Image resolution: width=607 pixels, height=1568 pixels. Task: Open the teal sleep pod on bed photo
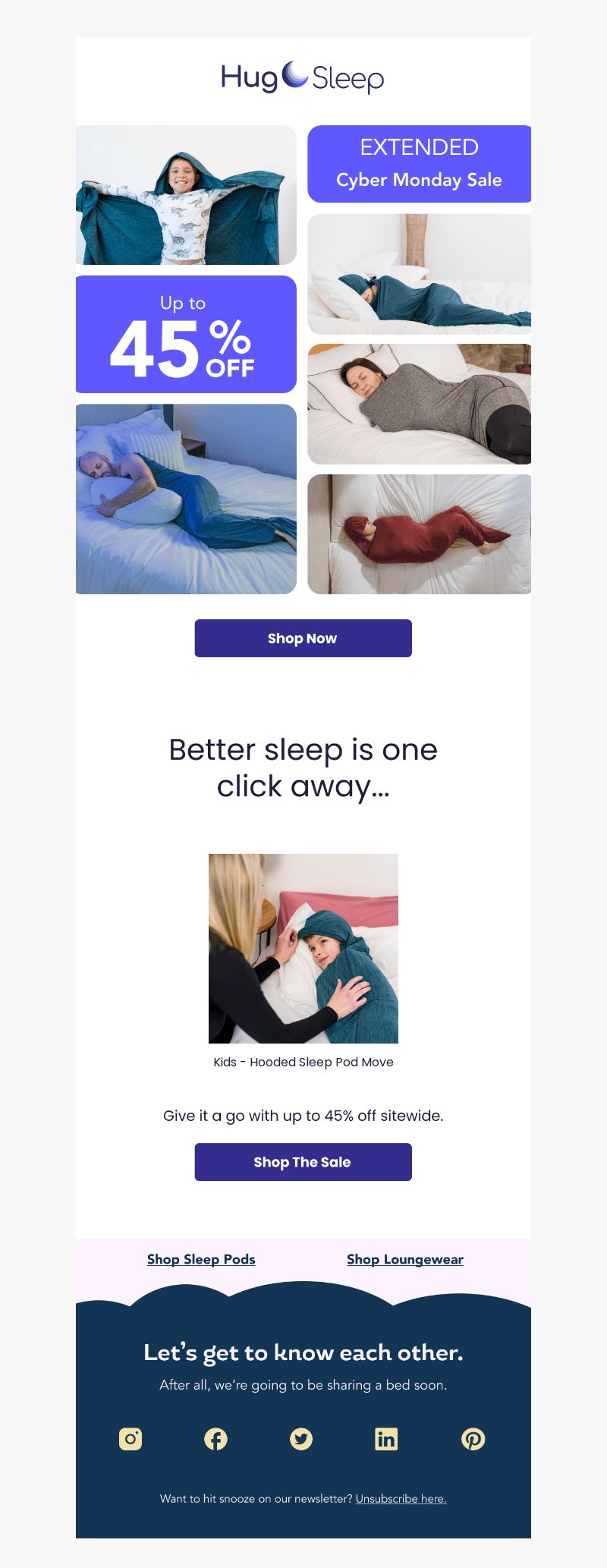click(x=420, y=274)
